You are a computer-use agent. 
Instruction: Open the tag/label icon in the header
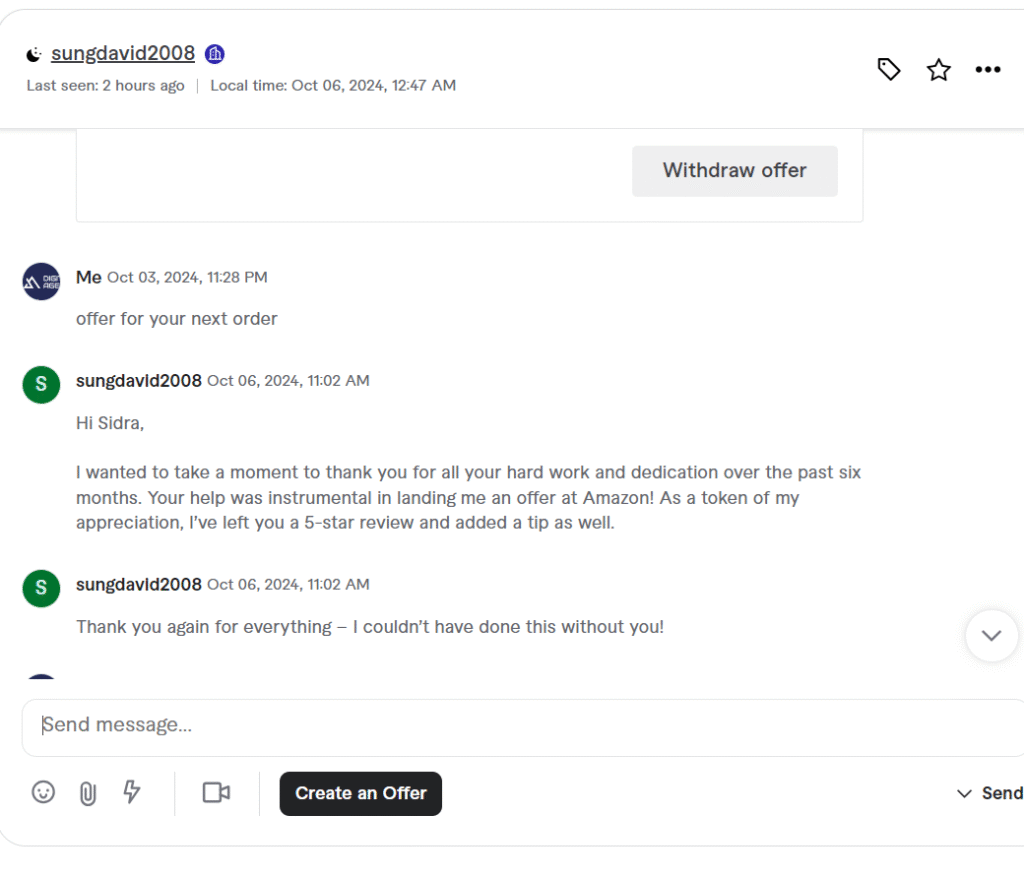point(888,69)
